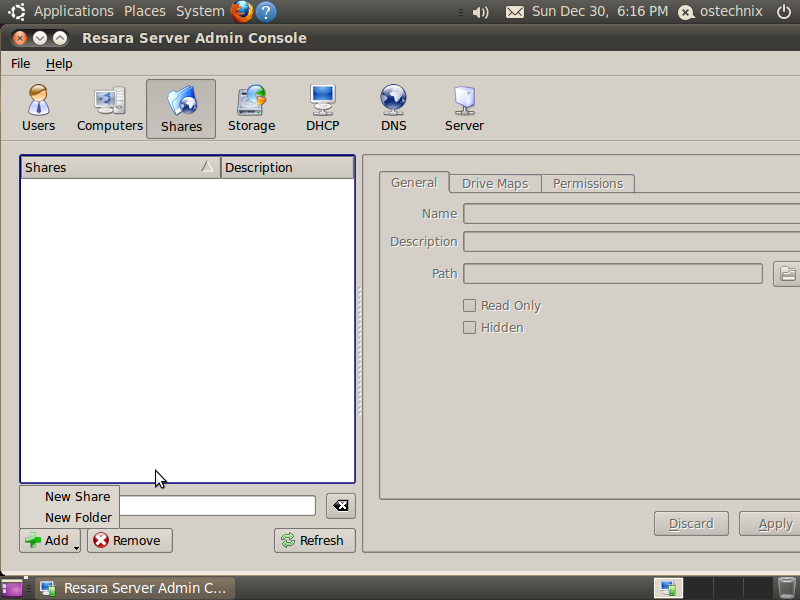Switch to the Drive Maps tab
800x600 pixels.
pyautogui.click(x=495, y=184)
